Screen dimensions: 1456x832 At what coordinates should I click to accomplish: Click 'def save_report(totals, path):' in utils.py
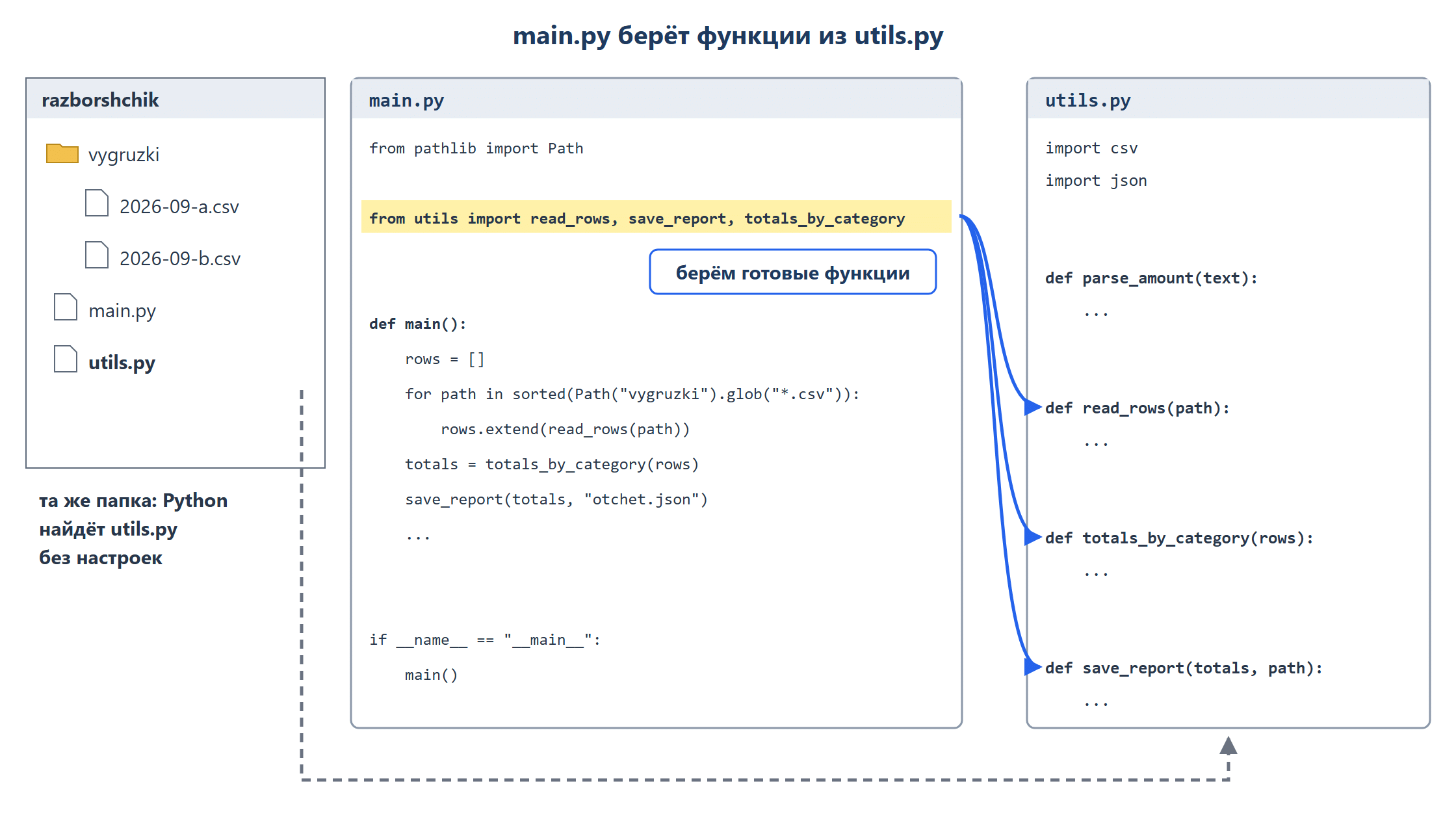(x=1184, y=668)
